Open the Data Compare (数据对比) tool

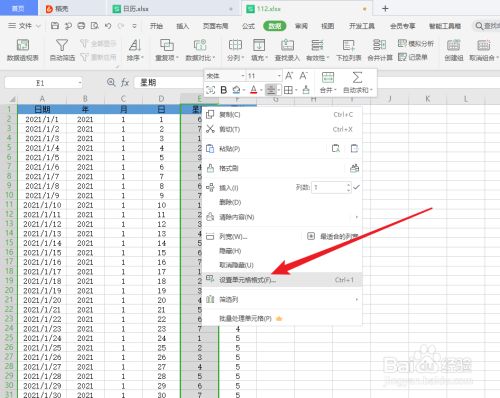coord(200,49)
